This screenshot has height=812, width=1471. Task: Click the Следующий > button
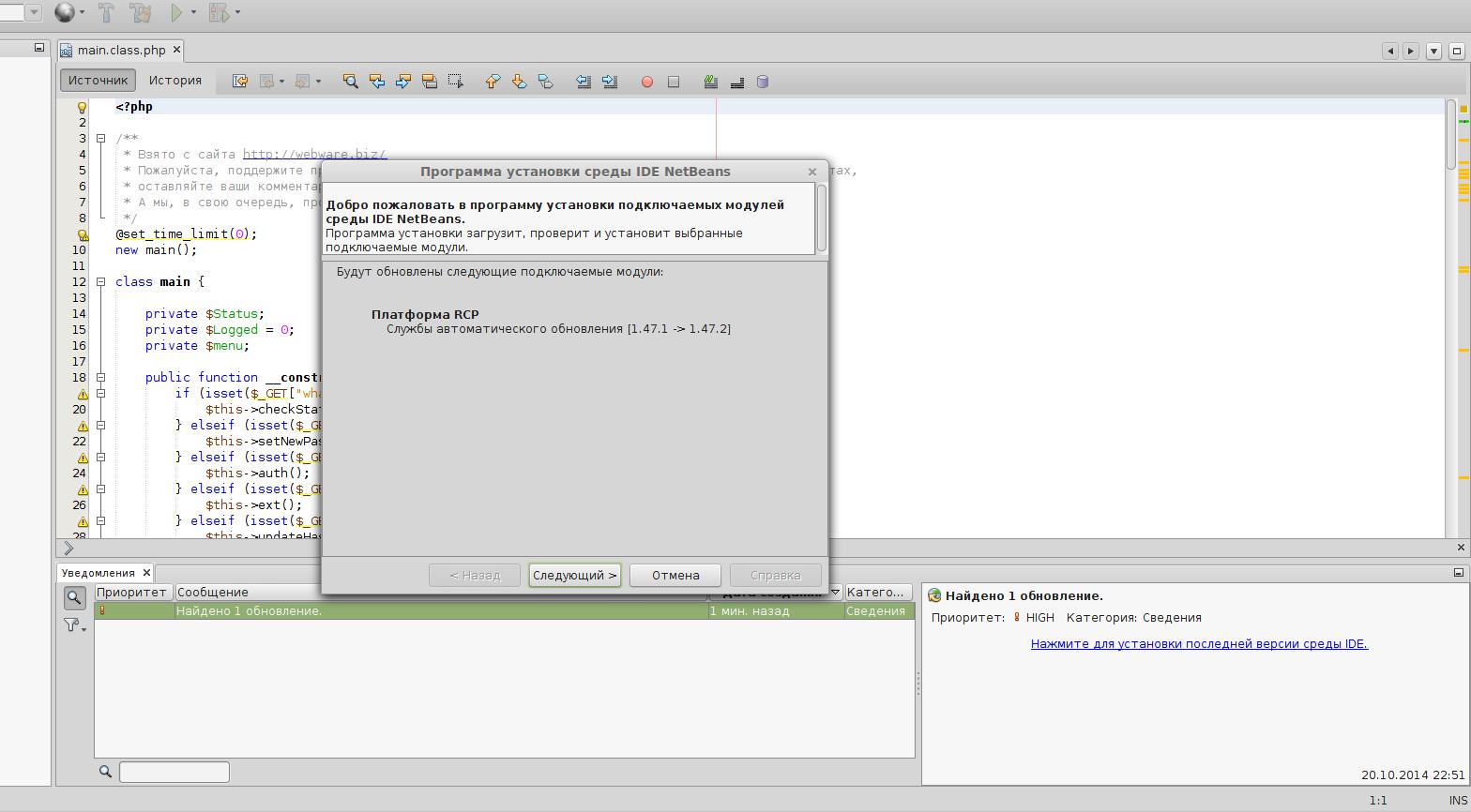point(574,575)
